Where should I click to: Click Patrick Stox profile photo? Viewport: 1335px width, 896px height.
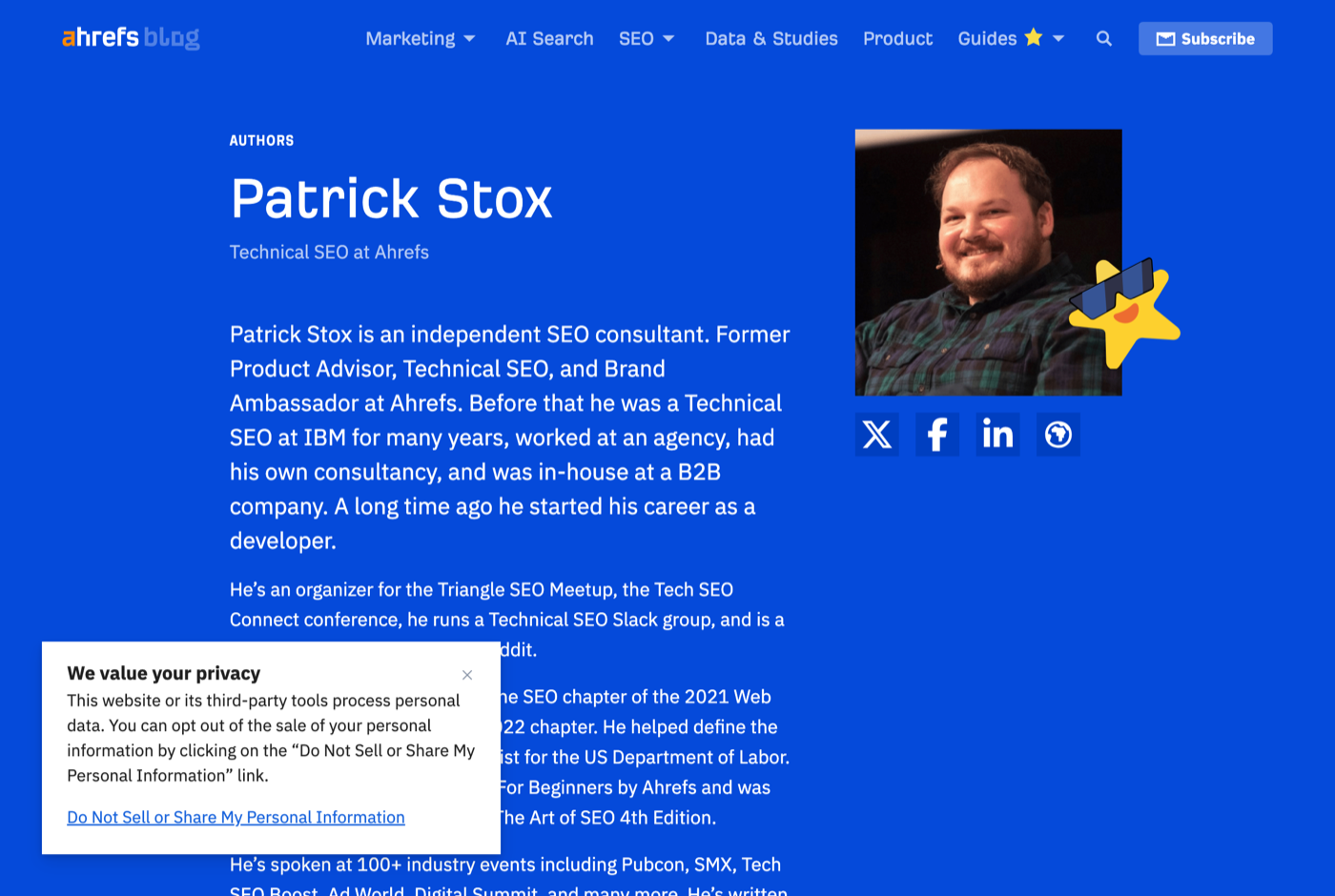click(x=988, y=262)
